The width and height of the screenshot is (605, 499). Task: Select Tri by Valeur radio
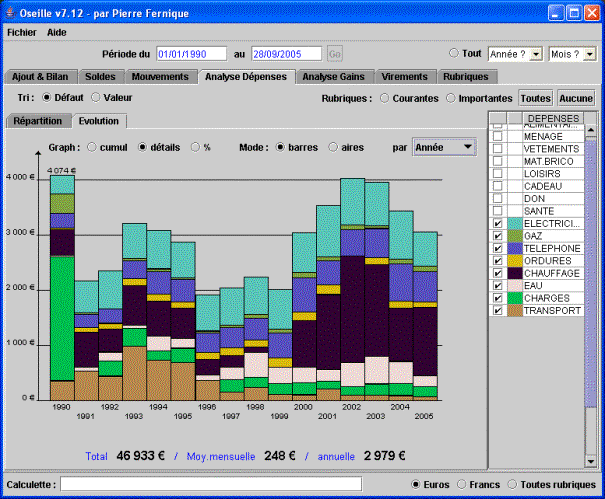(x=96, y=98)
